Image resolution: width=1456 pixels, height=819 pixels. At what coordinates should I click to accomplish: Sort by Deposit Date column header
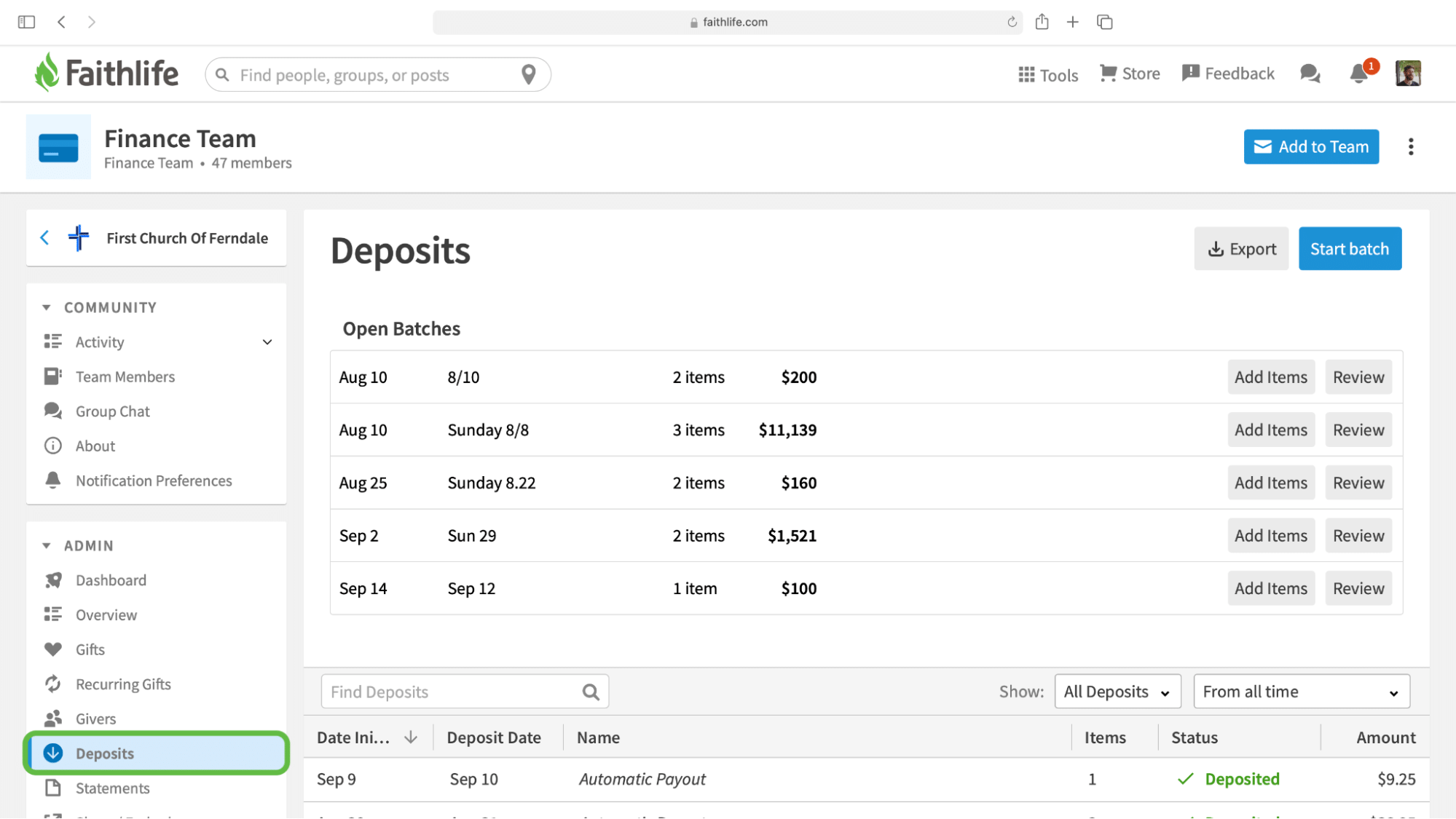click(494, 737)
